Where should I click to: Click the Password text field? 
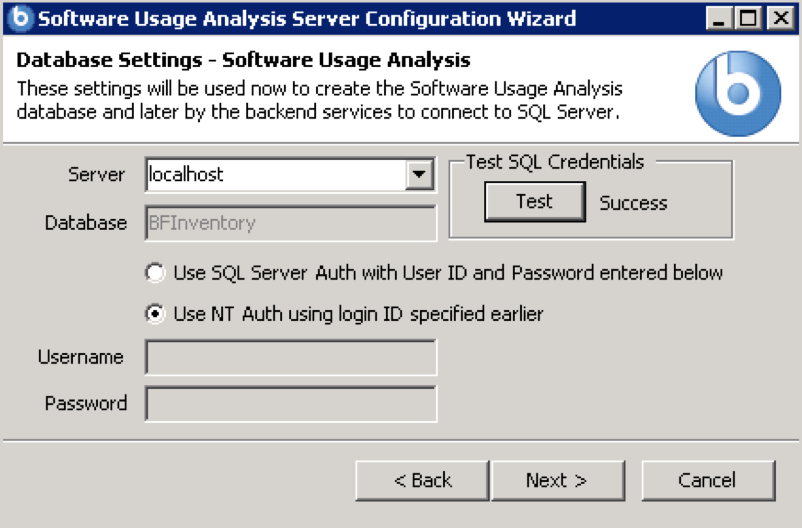click(290, 404)
